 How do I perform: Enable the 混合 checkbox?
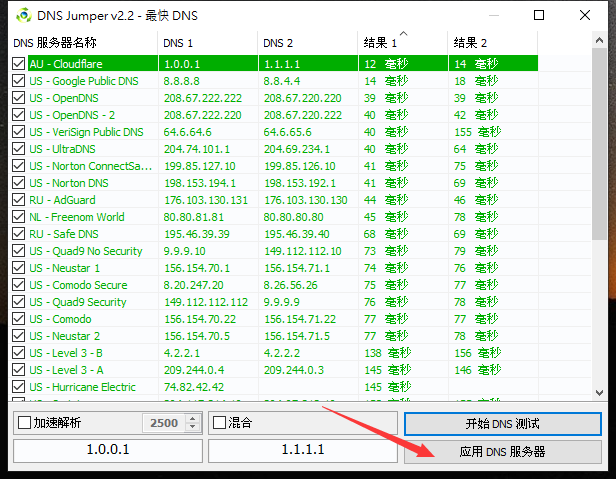[219, 423]
